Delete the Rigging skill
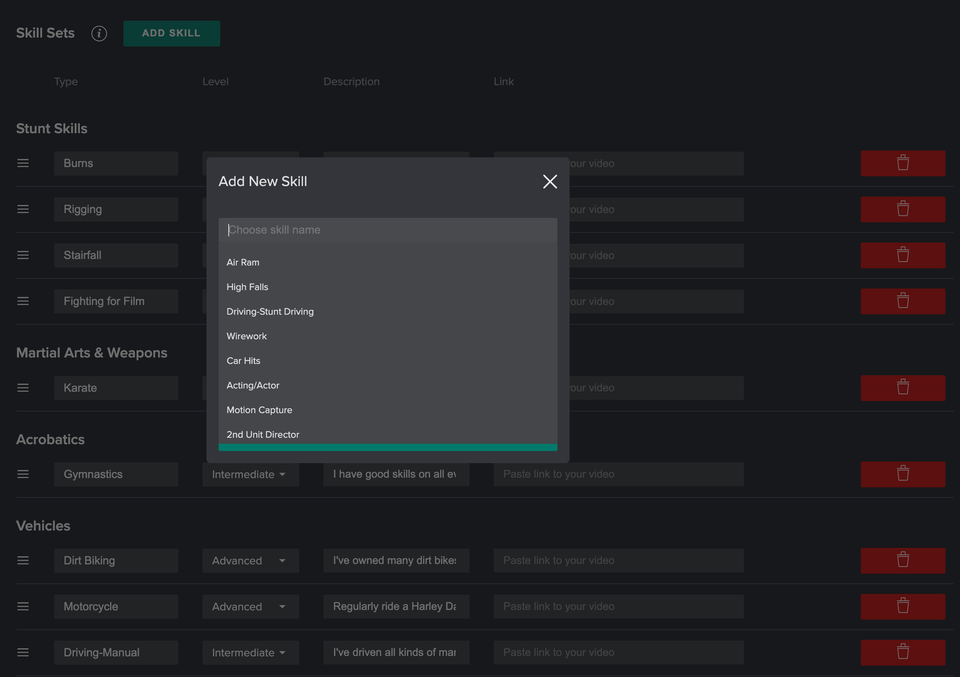Viewport: 960px width, 677px height. pyautogui.click(x=903, y=209)
